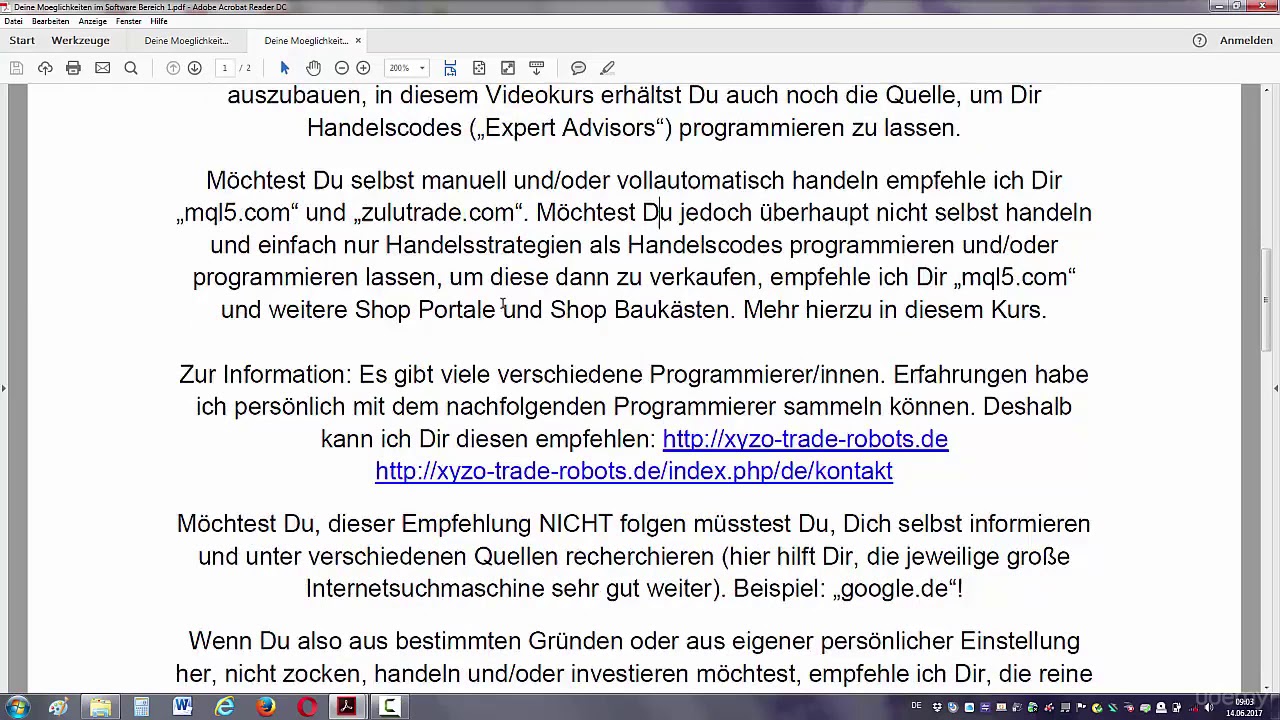Send file by email envelope icon
Screen dimensions: 1280x720
pos(102,68)
